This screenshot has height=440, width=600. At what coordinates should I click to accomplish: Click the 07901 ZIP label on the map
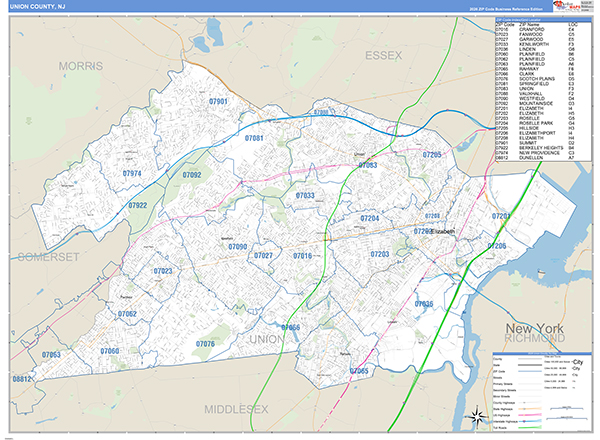(218, 101)
